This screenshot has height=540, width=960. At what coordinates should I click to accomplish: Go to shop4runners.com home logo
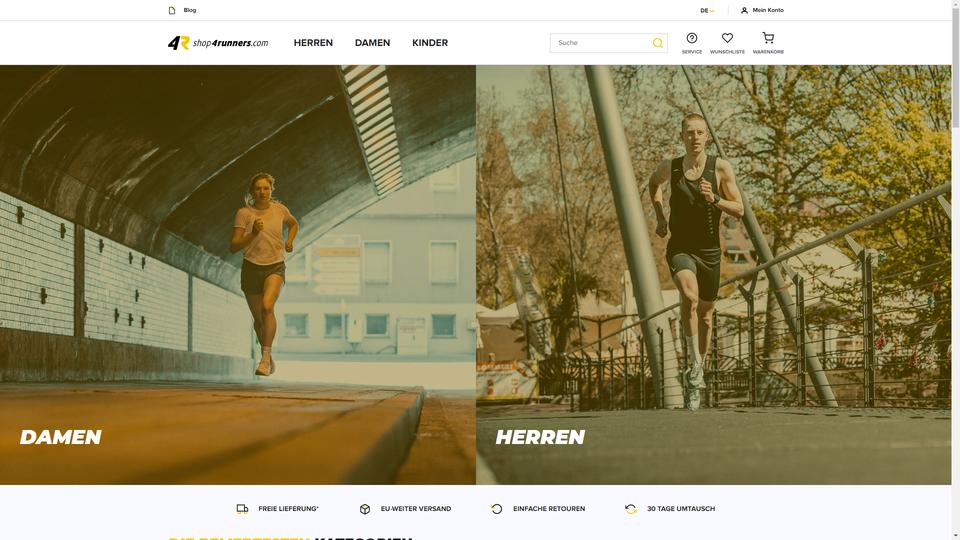click(x=218, y=43)
